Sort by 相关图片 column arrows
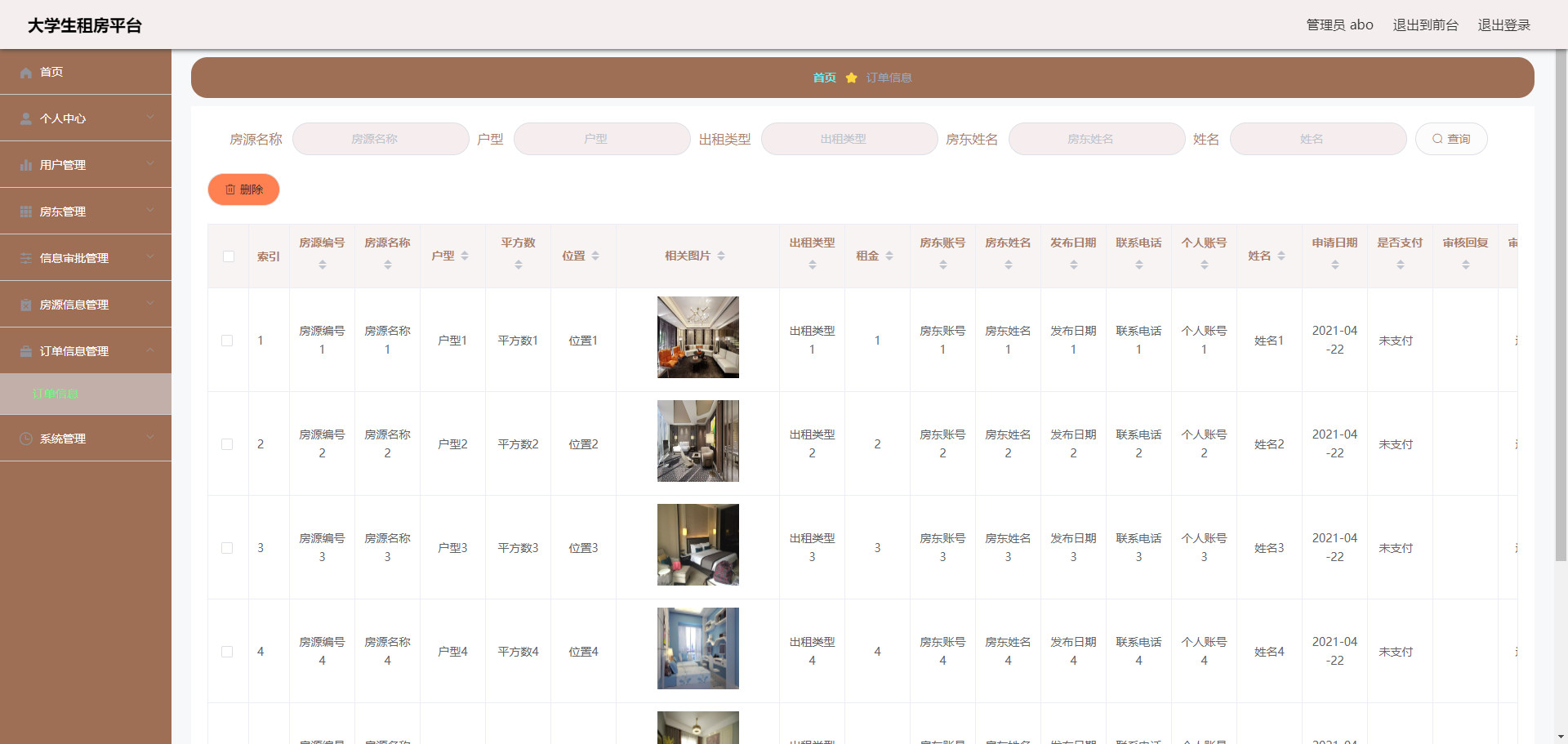This screenshot has height=744, width=1568. click(x=721, y=256)
